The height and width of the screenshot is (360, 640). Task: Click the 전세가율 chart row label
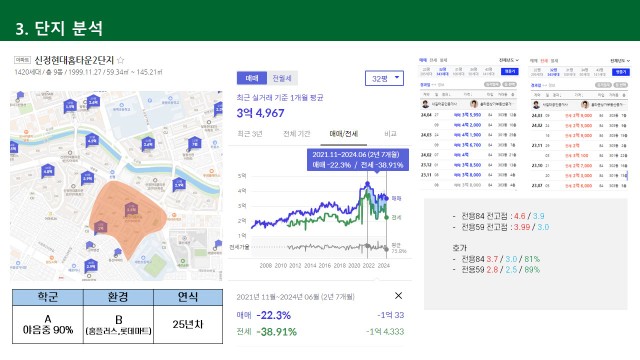point(239,247)
